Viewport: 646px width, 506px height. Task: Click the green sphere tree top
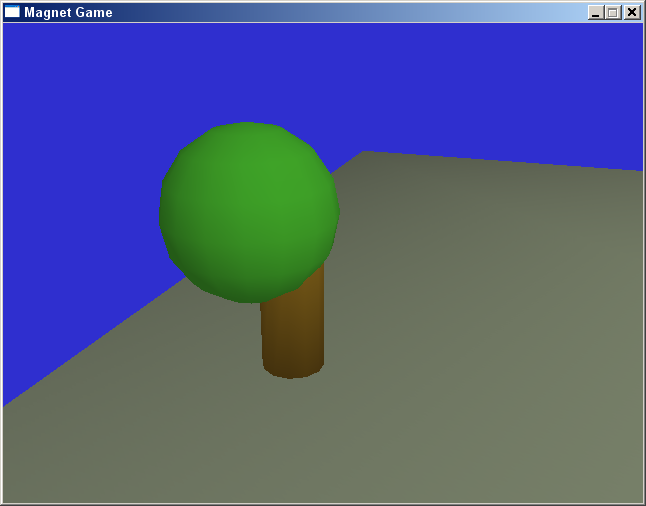249,212
